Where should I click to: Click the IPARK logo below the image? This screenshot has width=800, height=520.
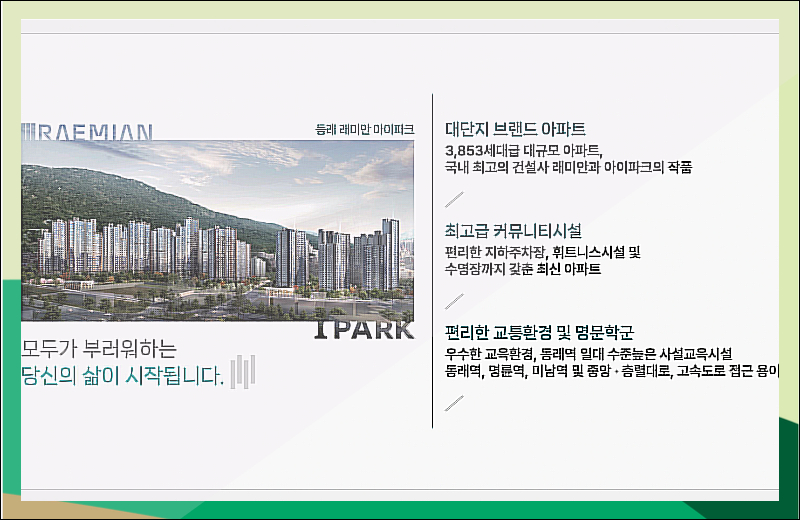coord(364,330)
